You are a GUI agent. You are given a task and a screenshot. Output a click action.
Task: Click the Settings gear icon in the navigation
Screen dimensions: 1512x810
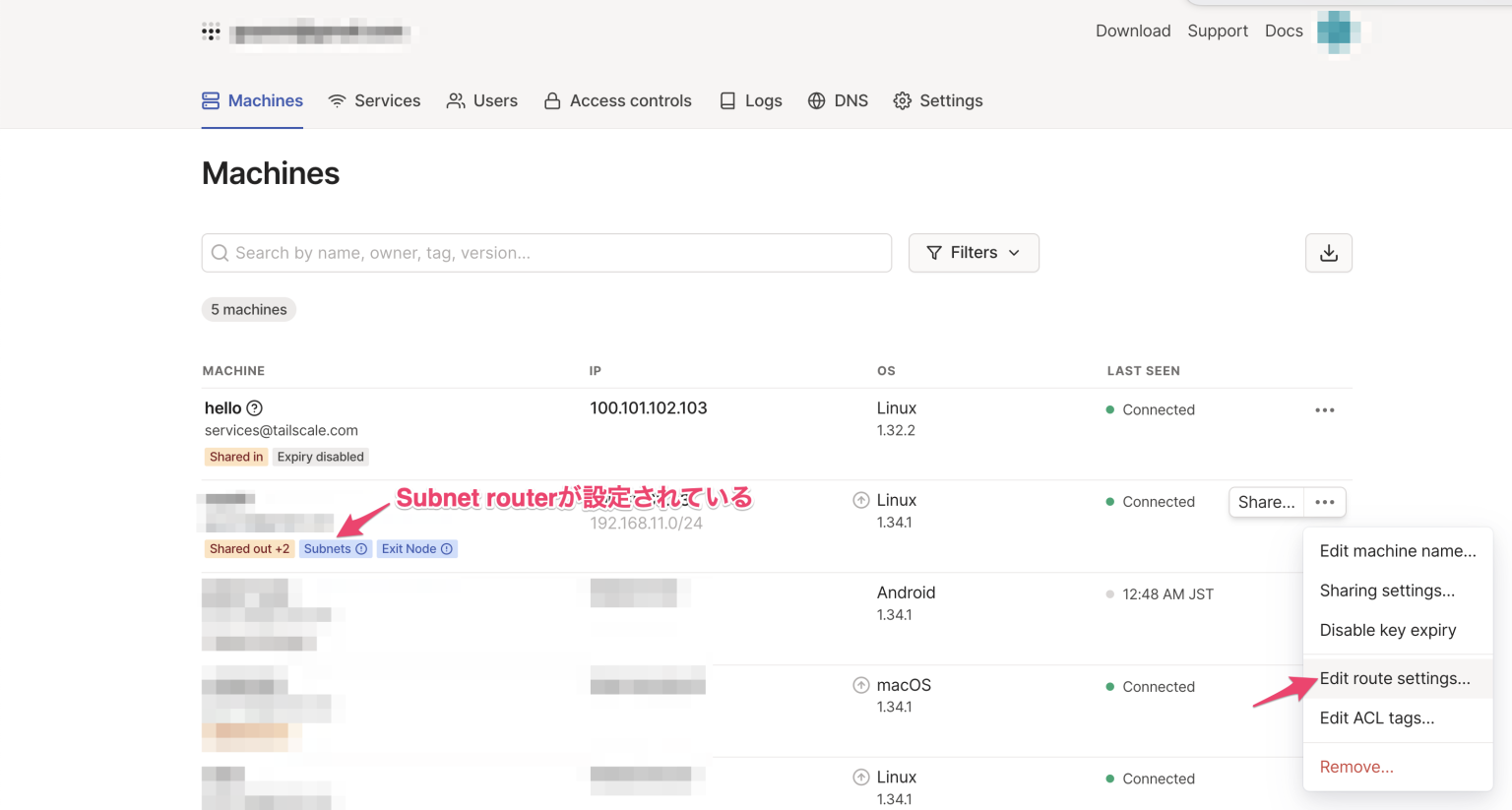click(902, 100)
